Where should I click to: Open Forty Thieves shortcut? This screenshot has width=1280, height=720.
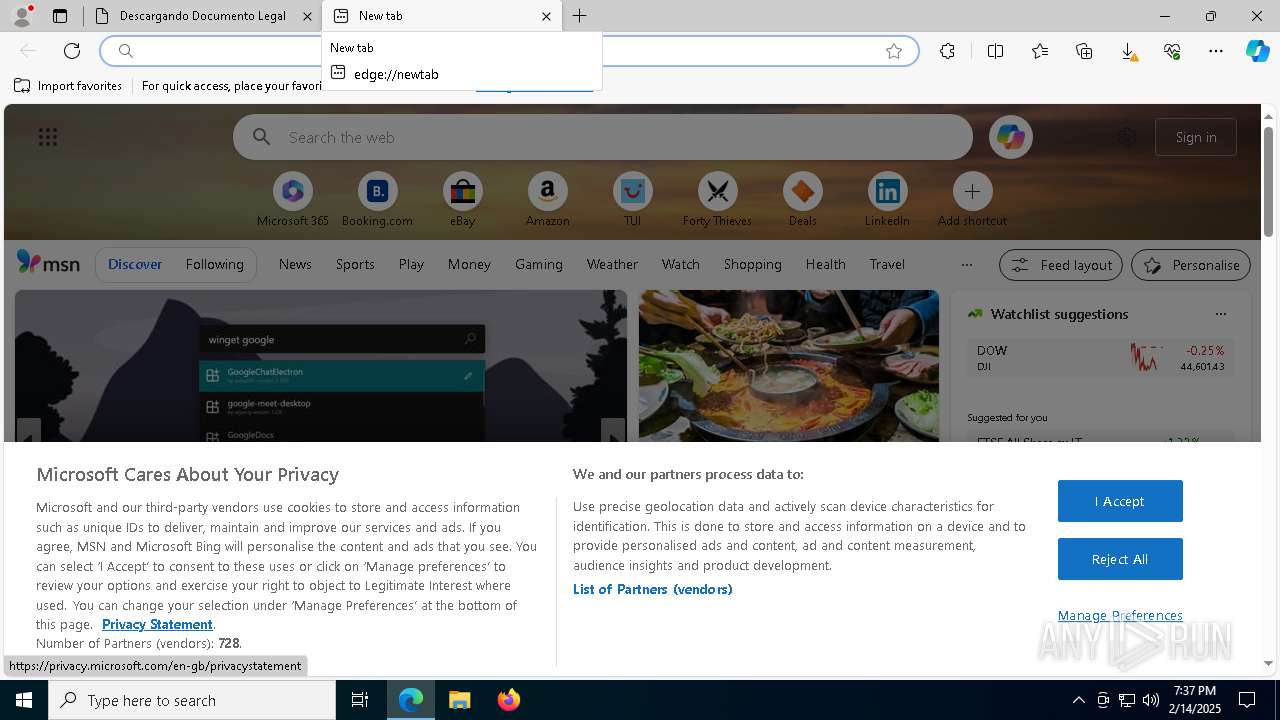(717, 200)
